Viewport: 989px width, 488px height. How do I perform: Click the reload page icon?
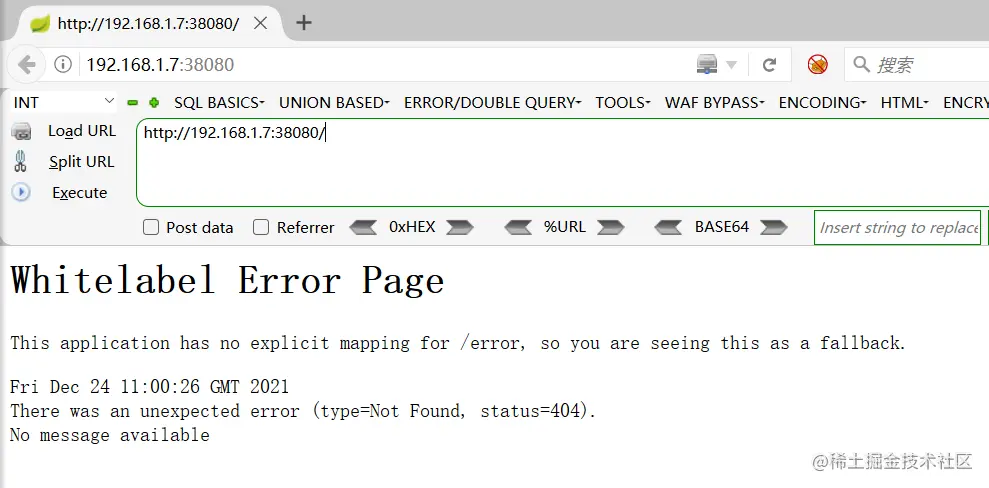(x=769, y=64)
